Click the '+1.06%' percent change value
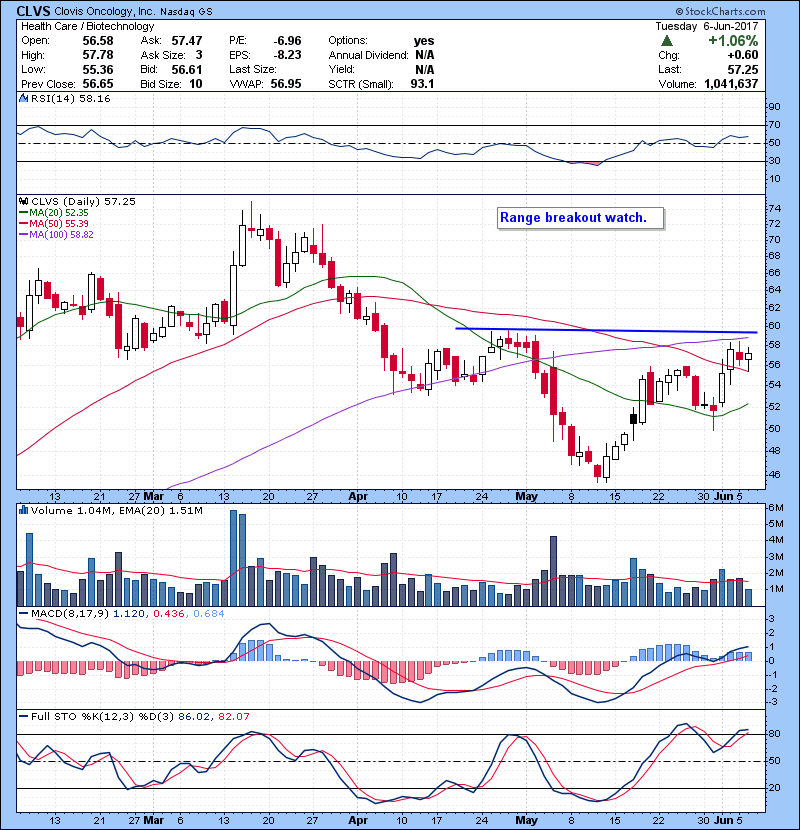800x830 pixels. coord(733,41)
